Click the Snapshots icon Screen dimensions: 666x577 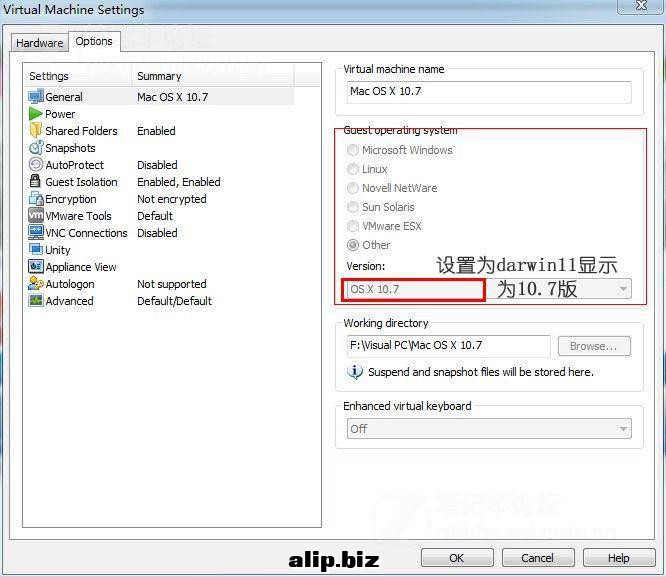click(36, 147)
